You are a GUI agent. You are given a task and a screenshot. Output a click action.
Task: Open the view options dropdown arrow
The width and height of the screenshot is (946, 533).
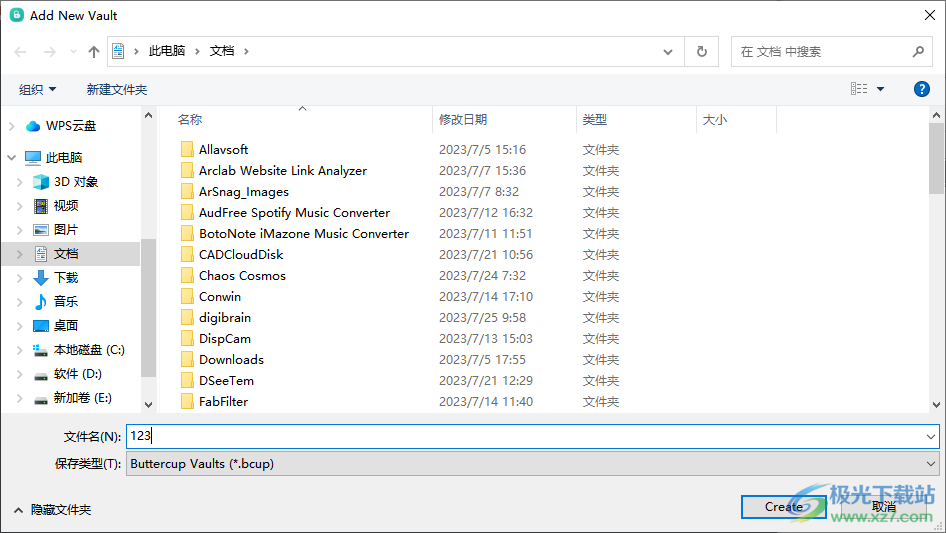click(x=880, y=89)
